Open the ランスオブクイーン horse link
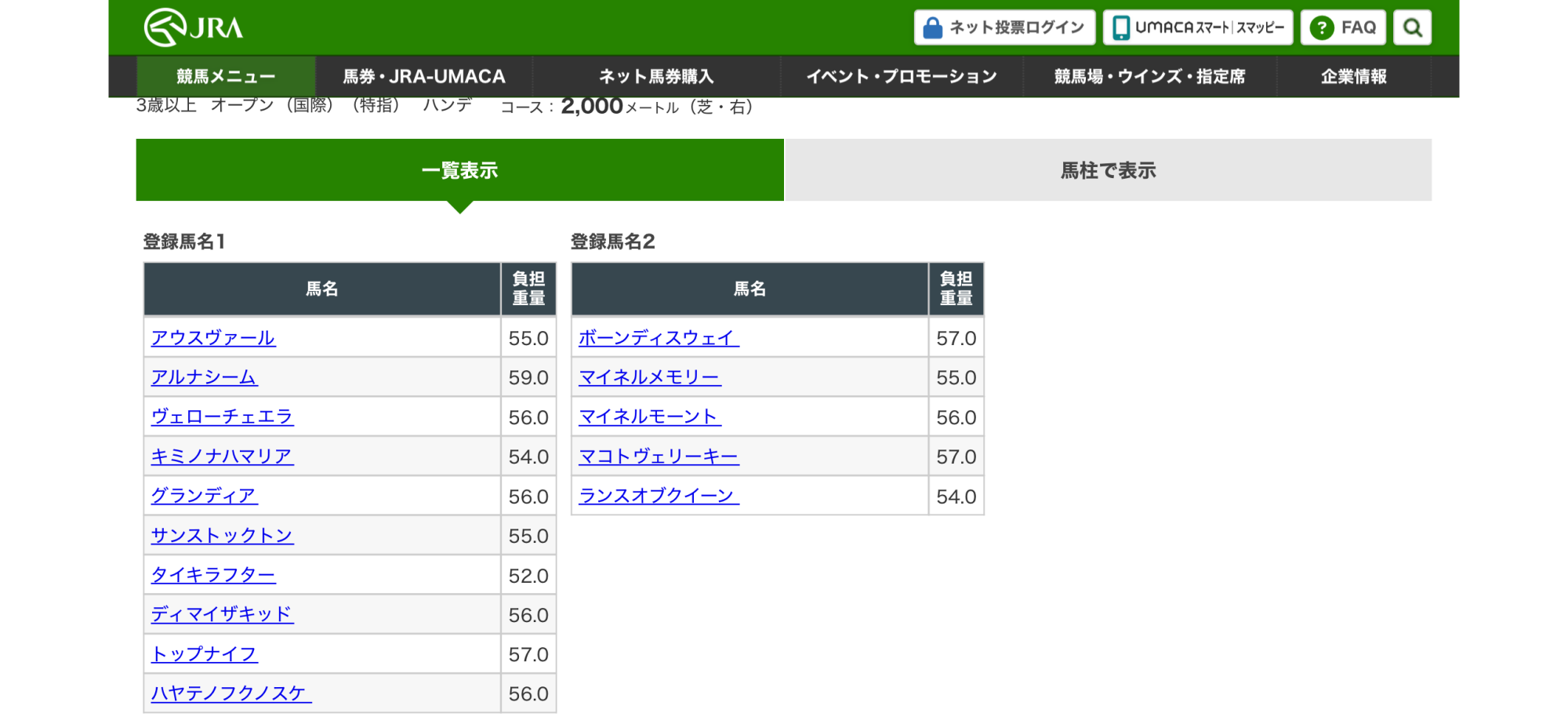Viewport: 1568px width, 724px height. (x=659, y=496)
